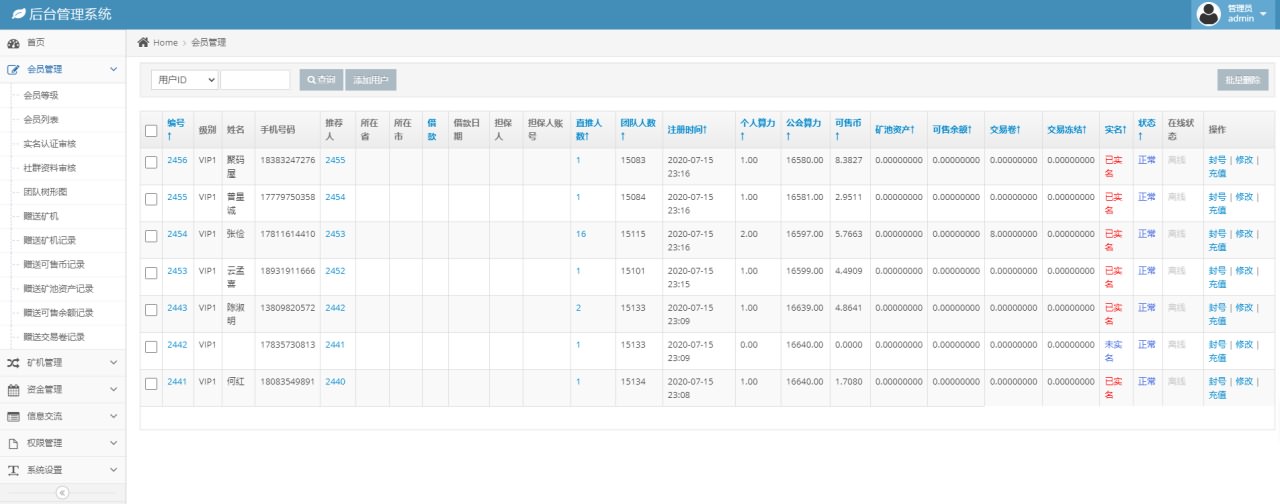Click the list icon beside 信息交流

(14, 416)
